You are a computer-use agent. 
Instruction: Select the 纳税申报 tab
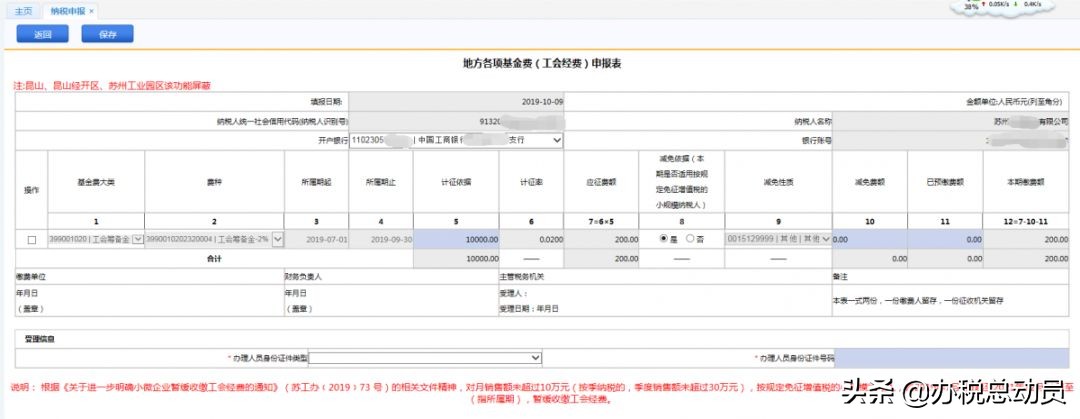[x=68, y=12]
